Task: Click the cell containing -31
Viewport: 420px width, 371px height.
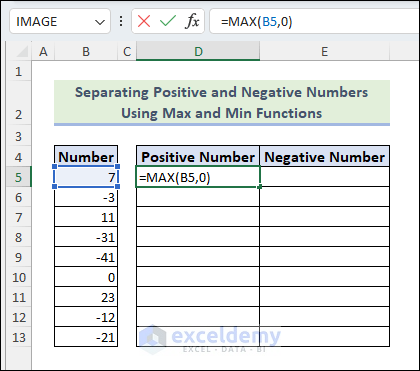Action: [x=86, y=237]
